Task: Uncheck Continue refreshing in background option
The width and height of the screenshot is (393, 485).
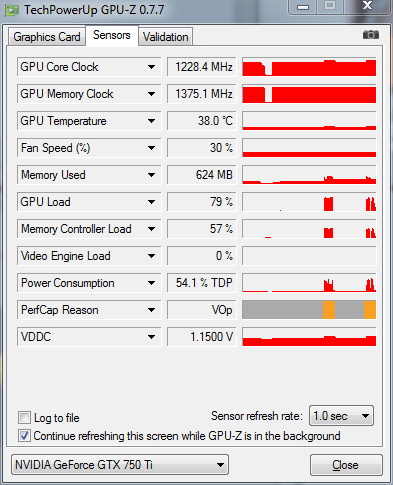Action: pos(24,436)
